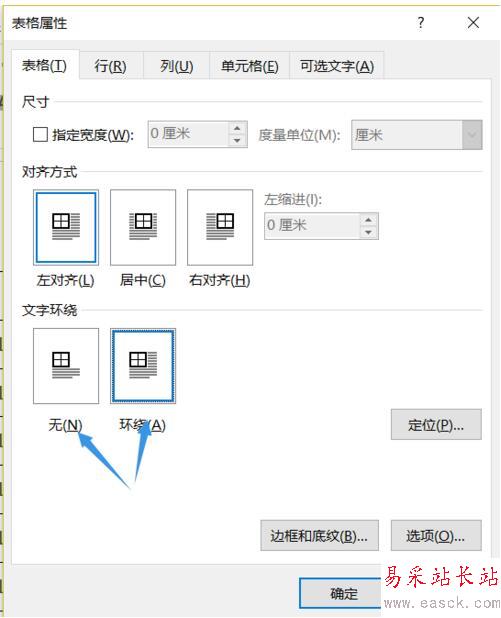The height and width of the screenshot is (618, 501).
Task: Select the left-align (左对齐) table alignment icon
Action: (66, 227)
